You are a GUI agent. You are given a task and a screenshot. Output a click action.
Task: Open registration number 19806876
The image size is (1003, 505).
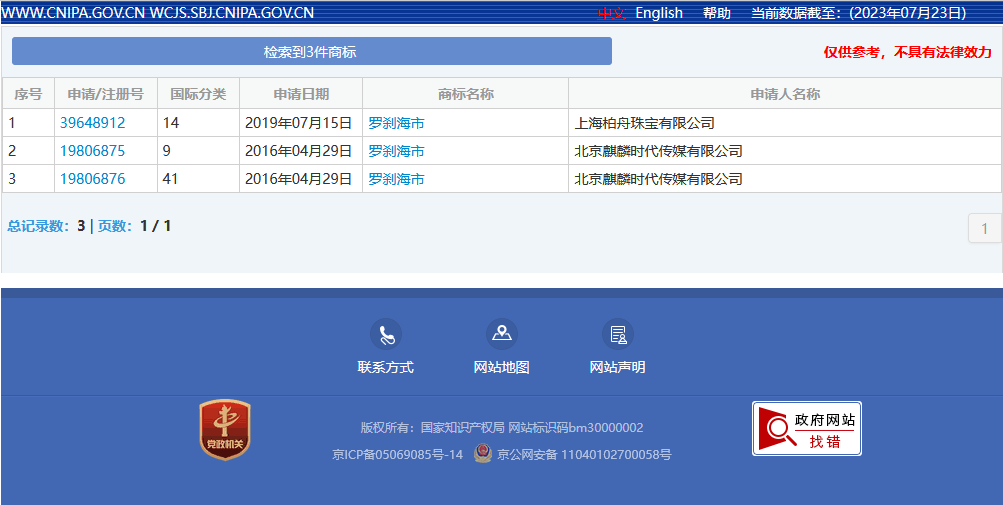93,179
